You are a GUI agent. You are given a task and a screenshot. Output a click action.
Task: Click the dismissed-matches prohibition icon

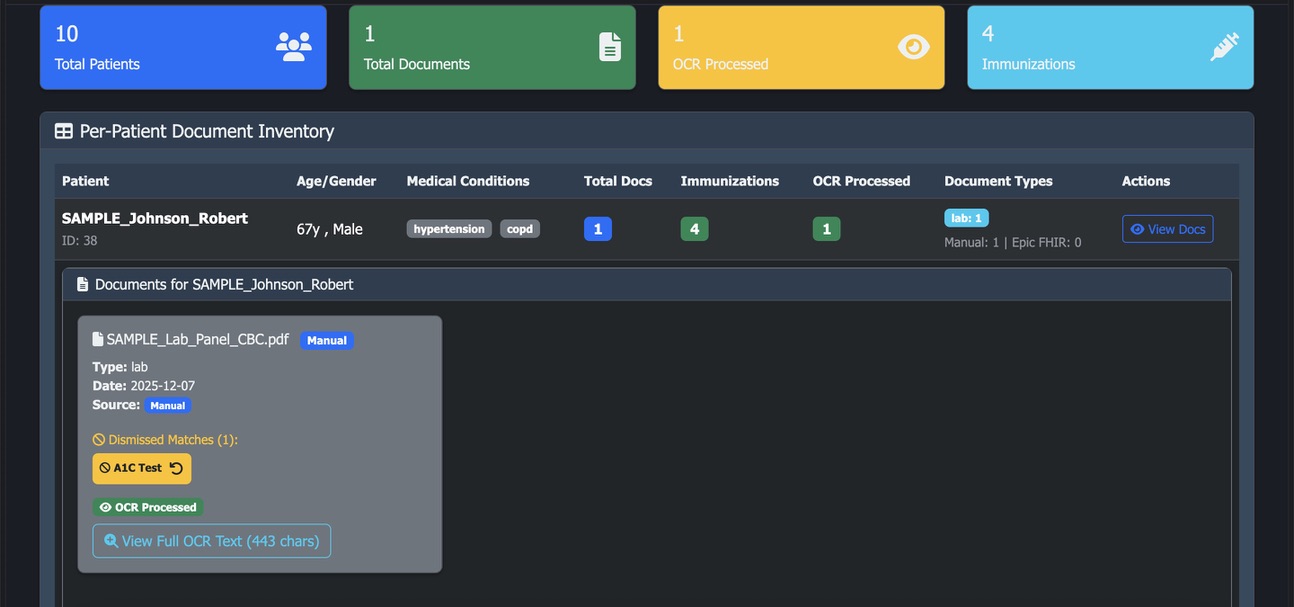click(x=98, y=438)
